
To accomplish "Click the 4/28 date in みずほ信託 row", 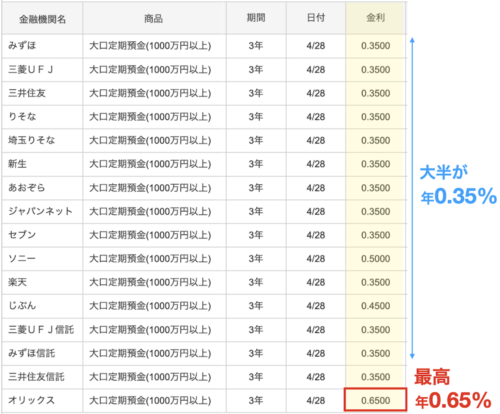I will (316, 354).
